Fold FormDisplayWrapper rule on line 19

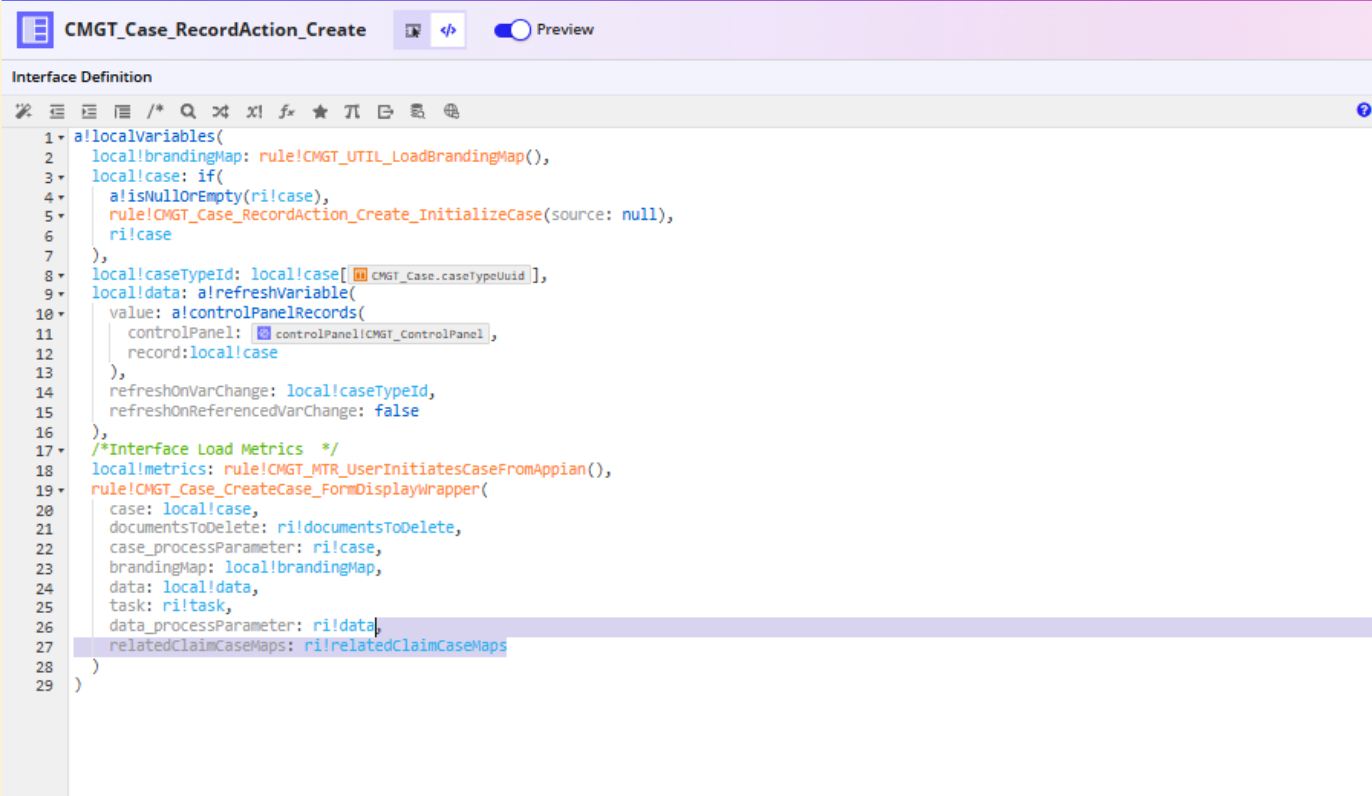pyautogui.click(x=61, y=490)
